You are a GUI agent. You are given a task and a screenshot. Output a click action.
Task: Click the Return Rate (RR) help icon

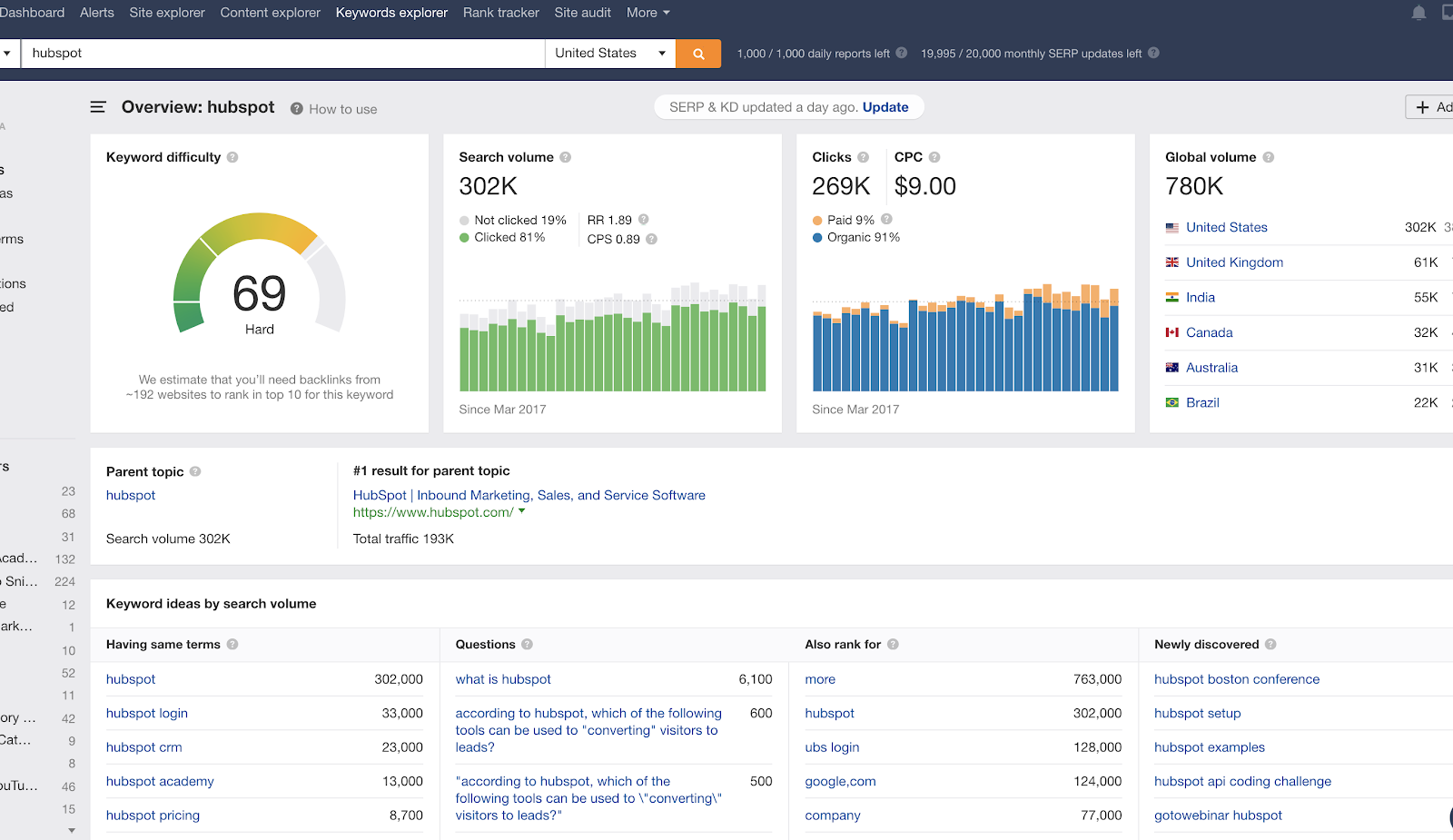tap(644, 220)
